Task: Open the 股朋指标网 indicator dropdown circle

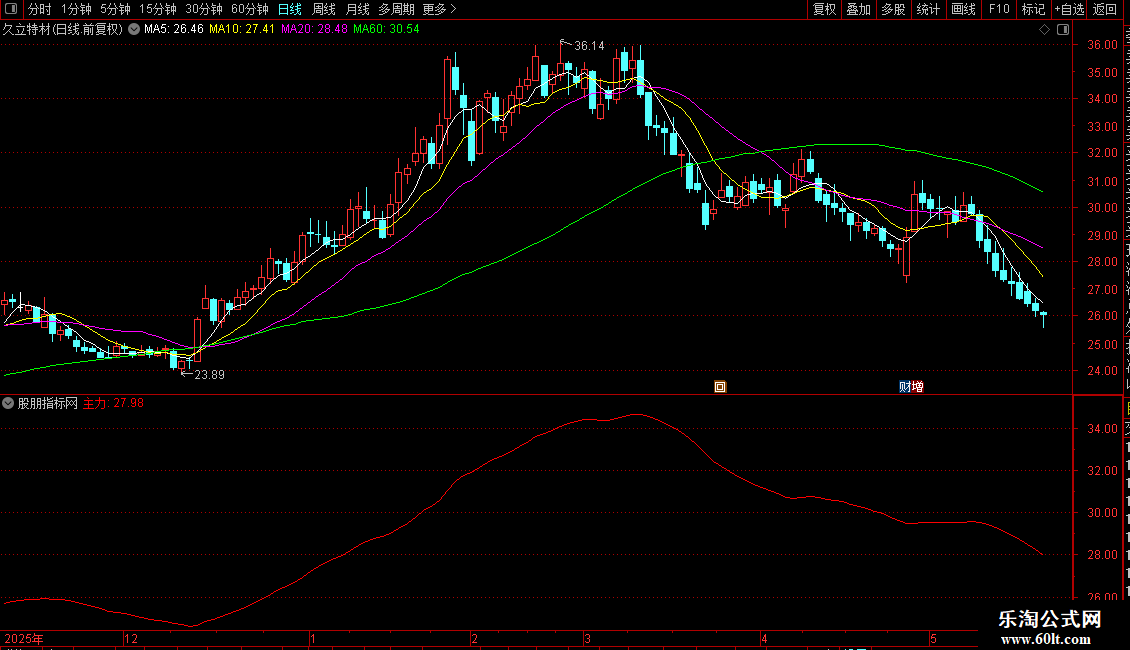Action: click(x=8, y=404)
